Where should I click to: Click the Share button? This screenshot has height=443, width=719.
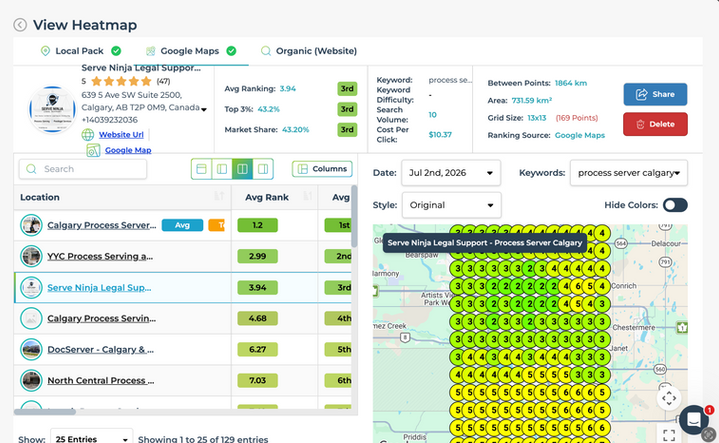point(655,94)
